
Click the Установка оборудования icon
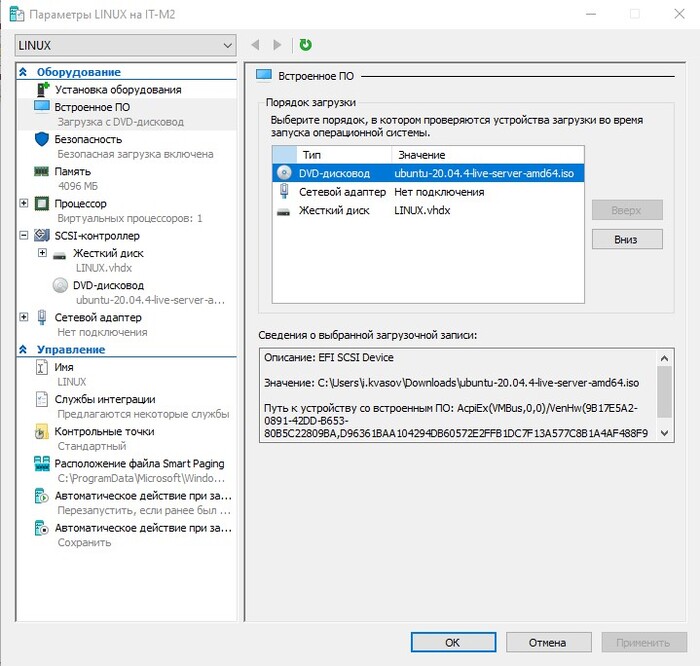[41, 90]
